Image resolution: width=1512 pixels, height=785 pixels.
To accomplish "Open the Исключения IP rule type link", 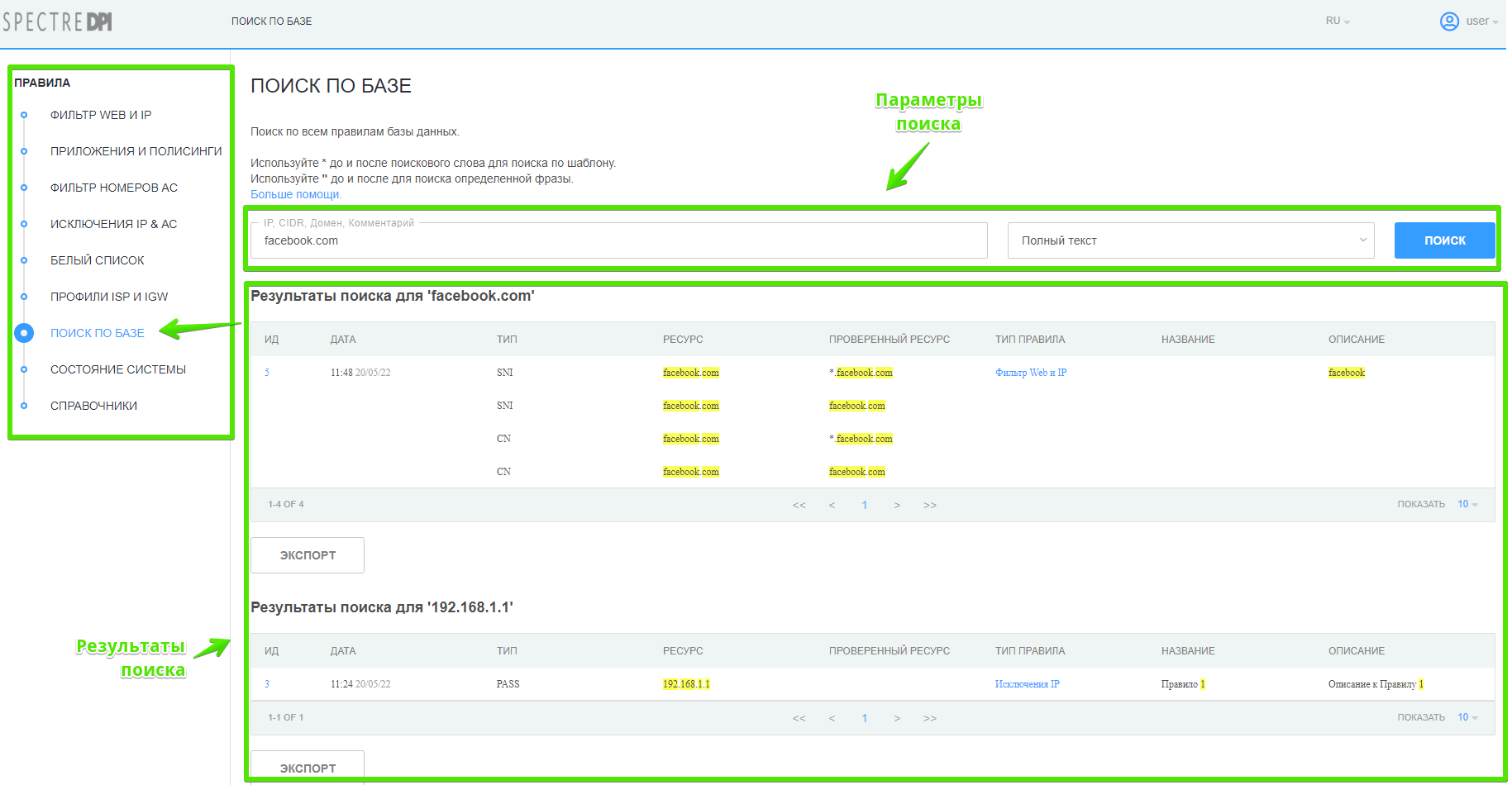I will [1027, 684].
